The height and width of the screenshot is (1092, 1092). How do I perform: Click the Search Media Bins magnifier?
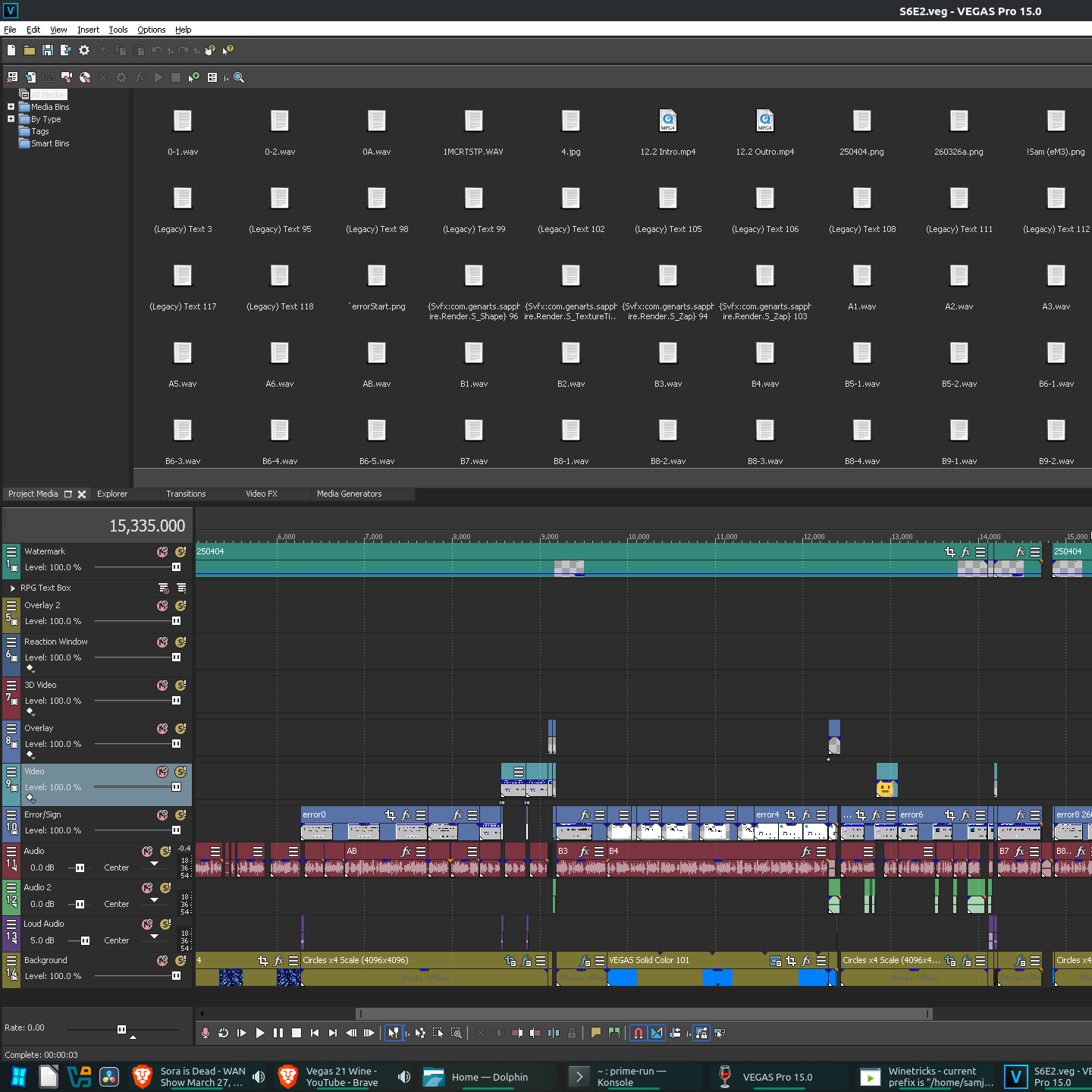point(239,77)
